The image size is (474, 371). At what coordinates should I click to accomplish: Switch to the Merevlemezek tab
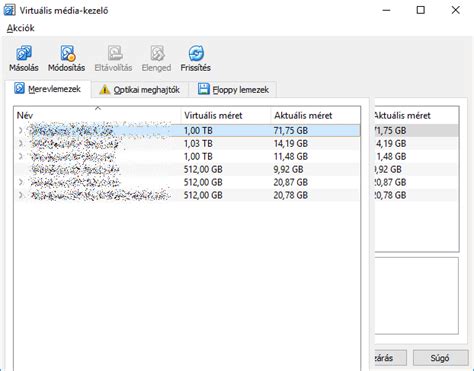tap(48, 89)
